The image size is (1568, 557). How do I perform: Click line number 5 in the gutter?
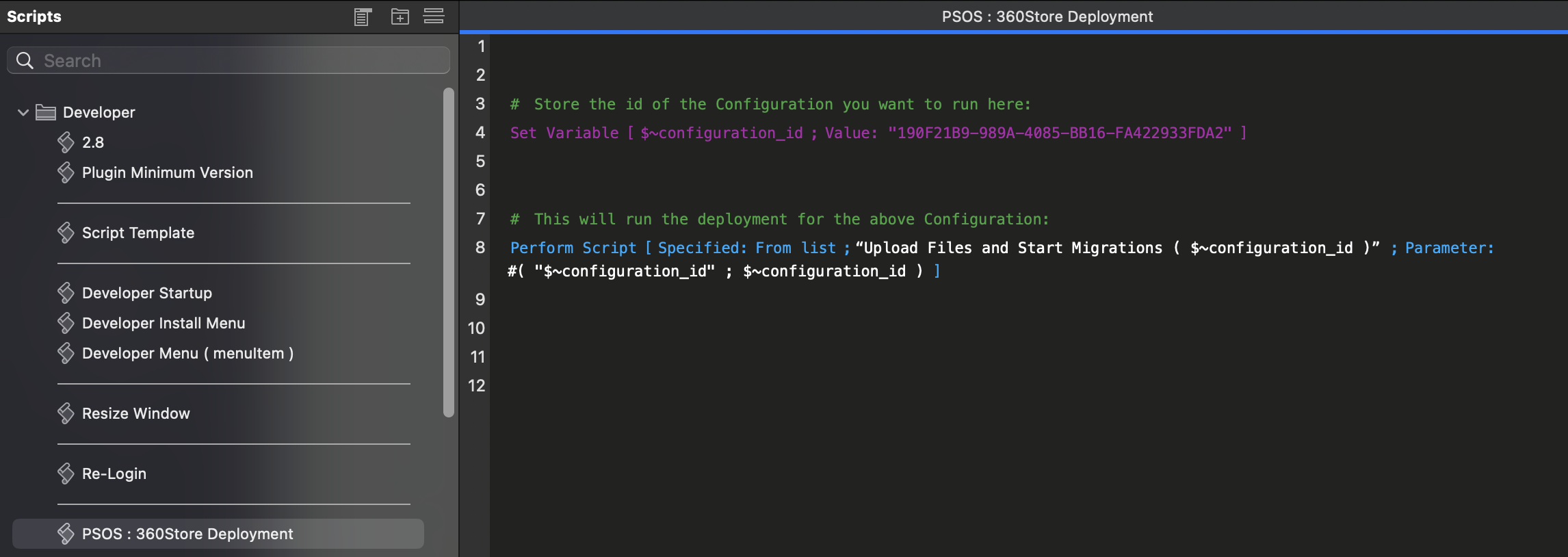click(480, 161)
